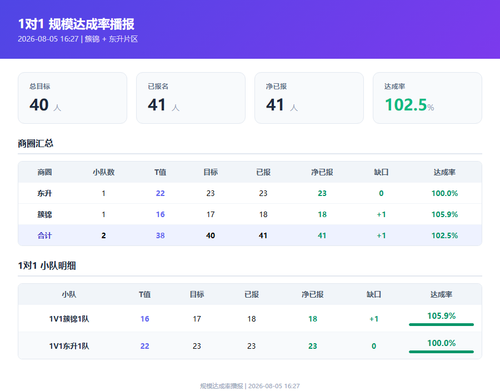Click the T值 header in 小队明细 table
The image size is (500, 392).
[x=145, y=294]
